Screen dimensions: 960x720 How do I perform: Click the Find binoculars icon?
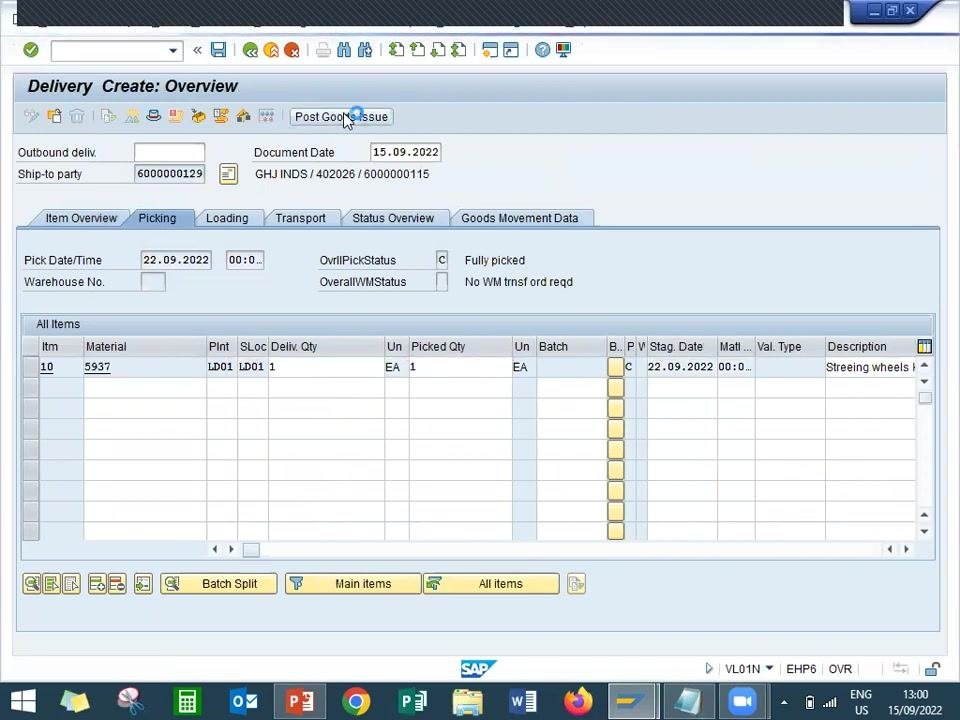[344, 50]
